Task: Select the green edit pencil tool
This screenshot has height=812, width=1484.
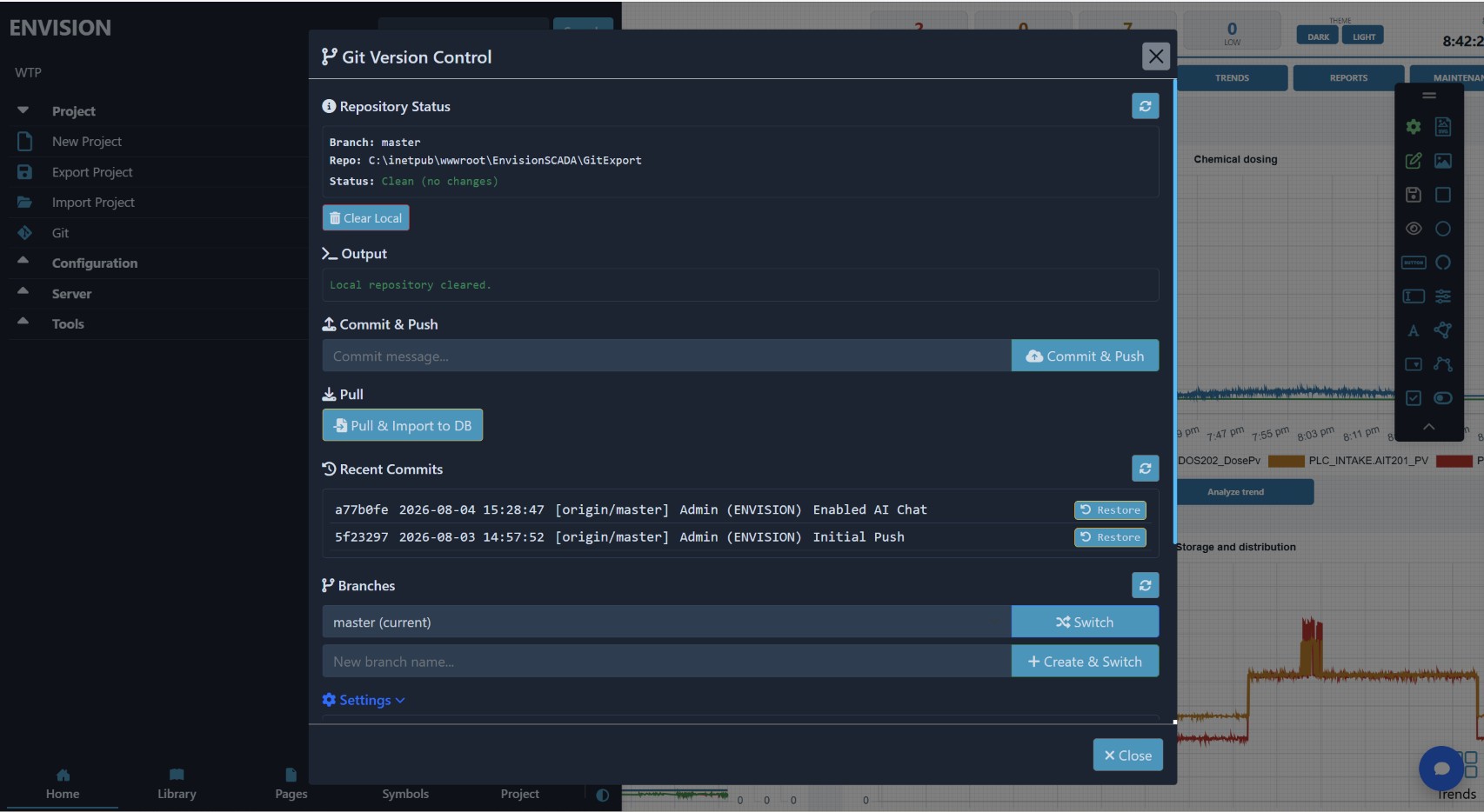Action: (x=1414, y=161)
